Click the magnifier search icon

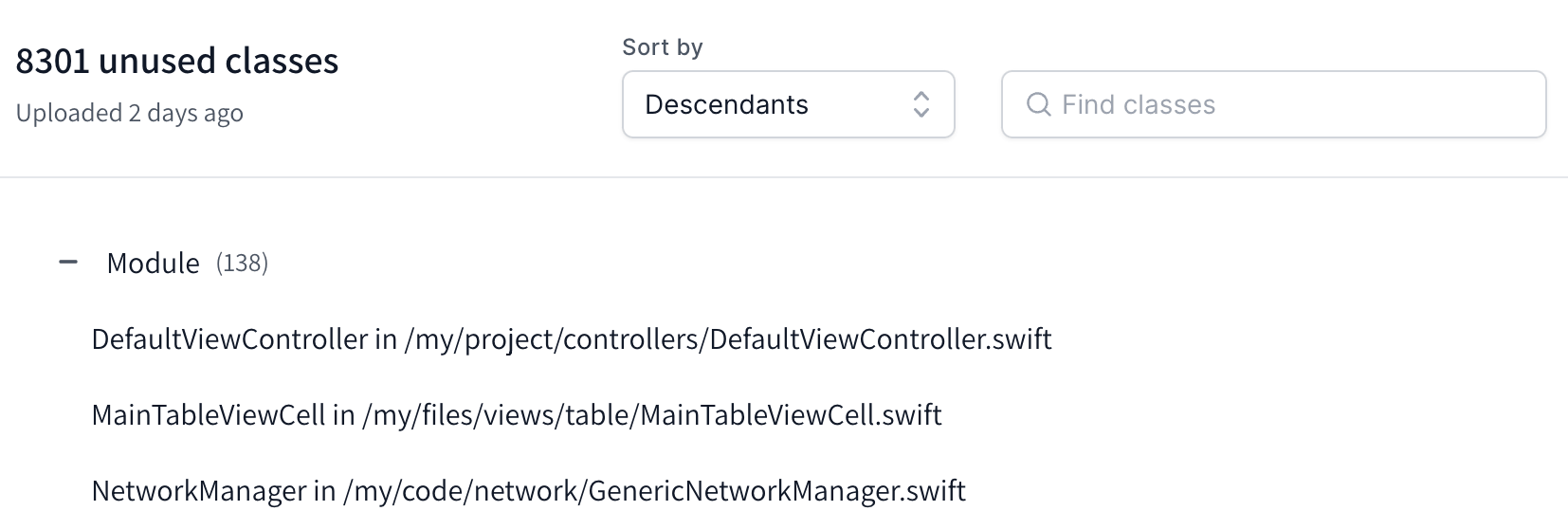click(x=1039, y=104)
